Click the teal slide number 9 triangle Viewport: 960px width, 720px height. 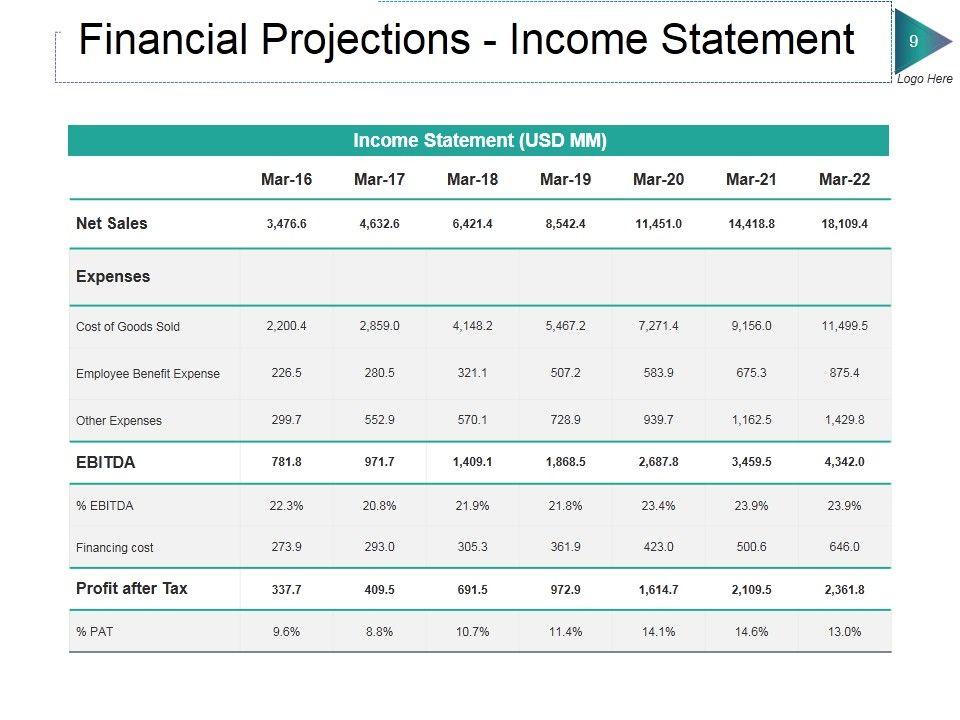(x=915, y=41)
